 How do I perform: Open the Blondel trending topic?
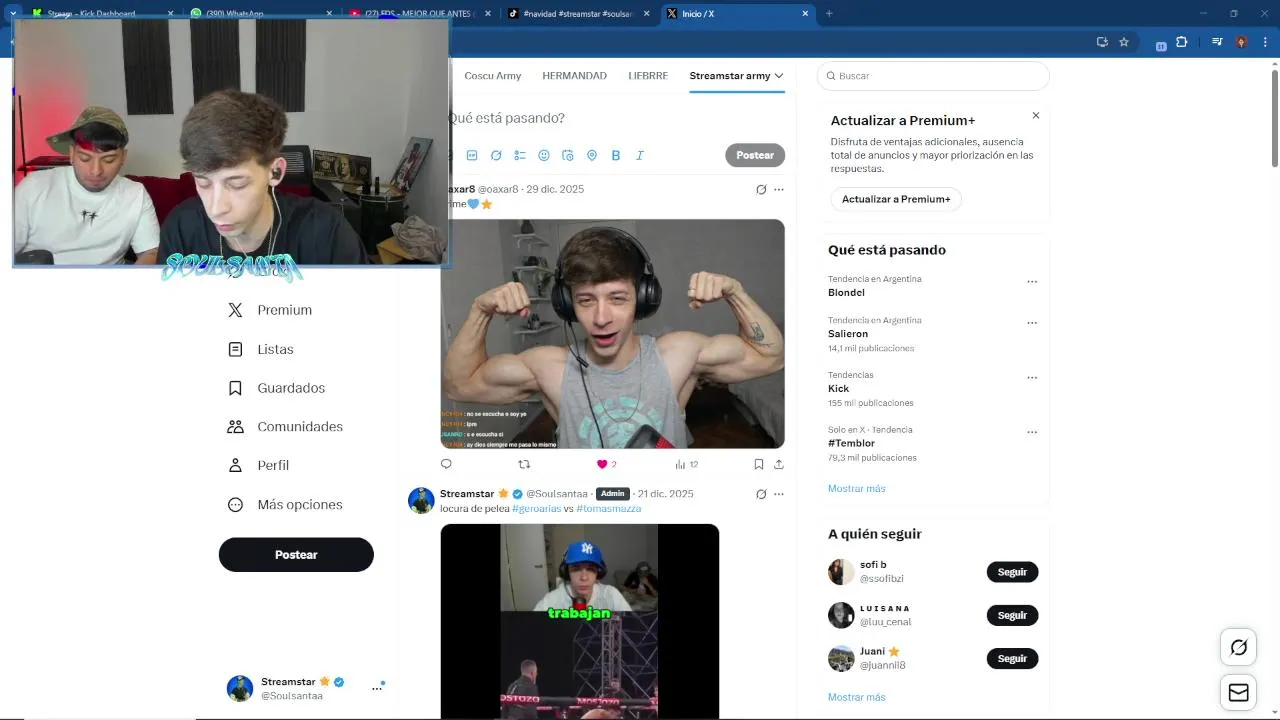click(846, 293)
